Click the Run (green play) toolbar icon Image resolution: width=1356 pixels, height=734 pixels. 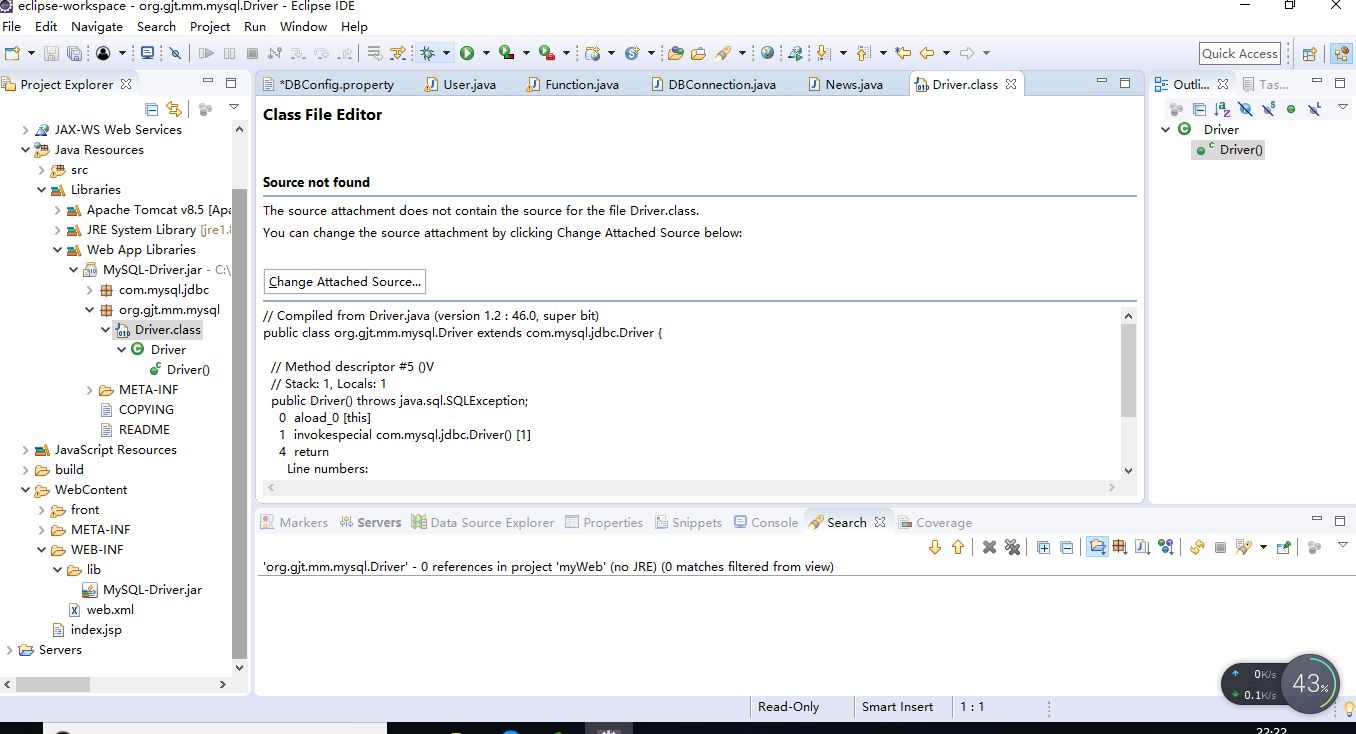[466, 53]
